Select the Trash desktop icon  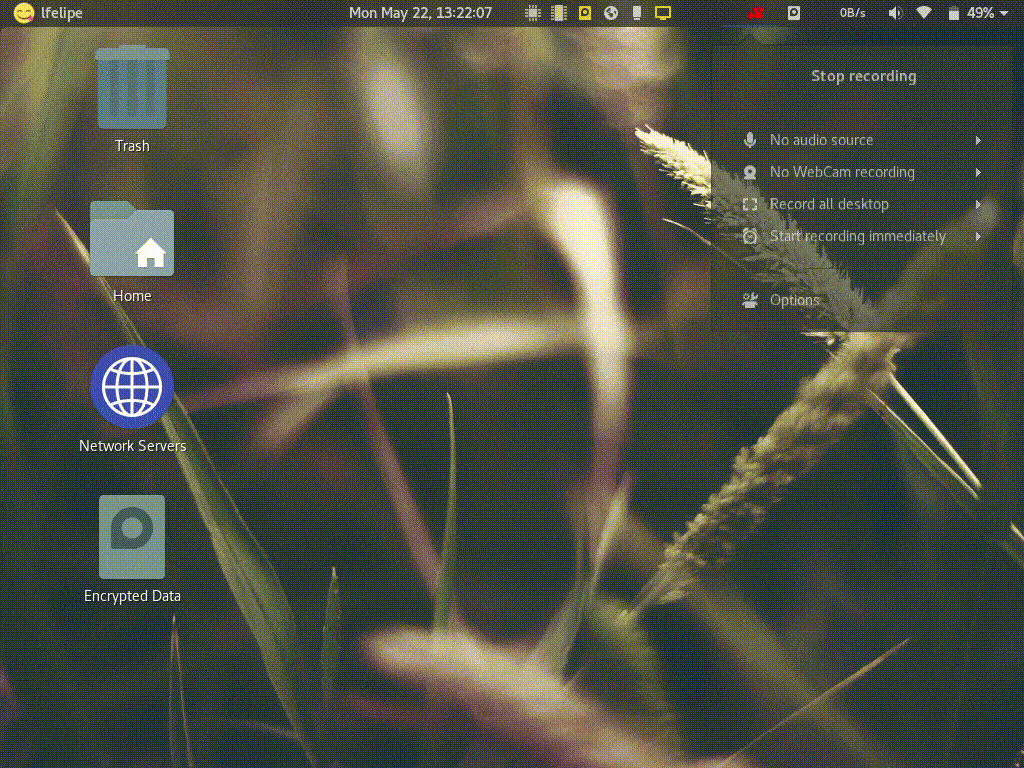(x=132, y=87)
